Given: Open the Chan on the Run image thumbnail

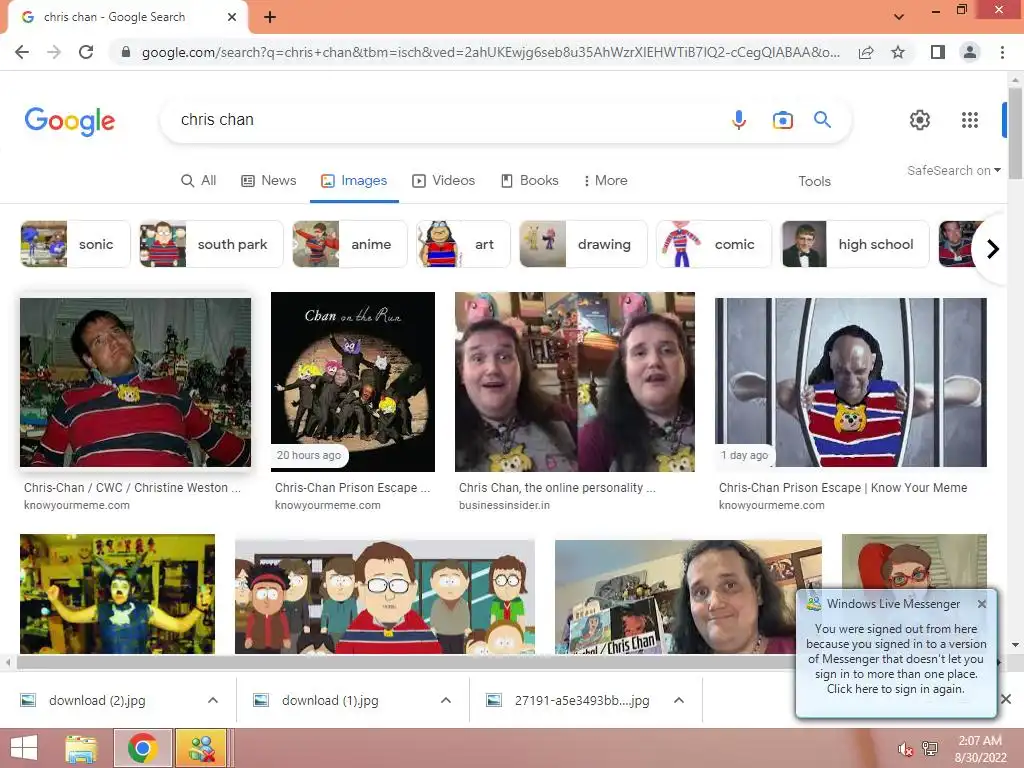Looking at the screenshot, I should [353, 381].
